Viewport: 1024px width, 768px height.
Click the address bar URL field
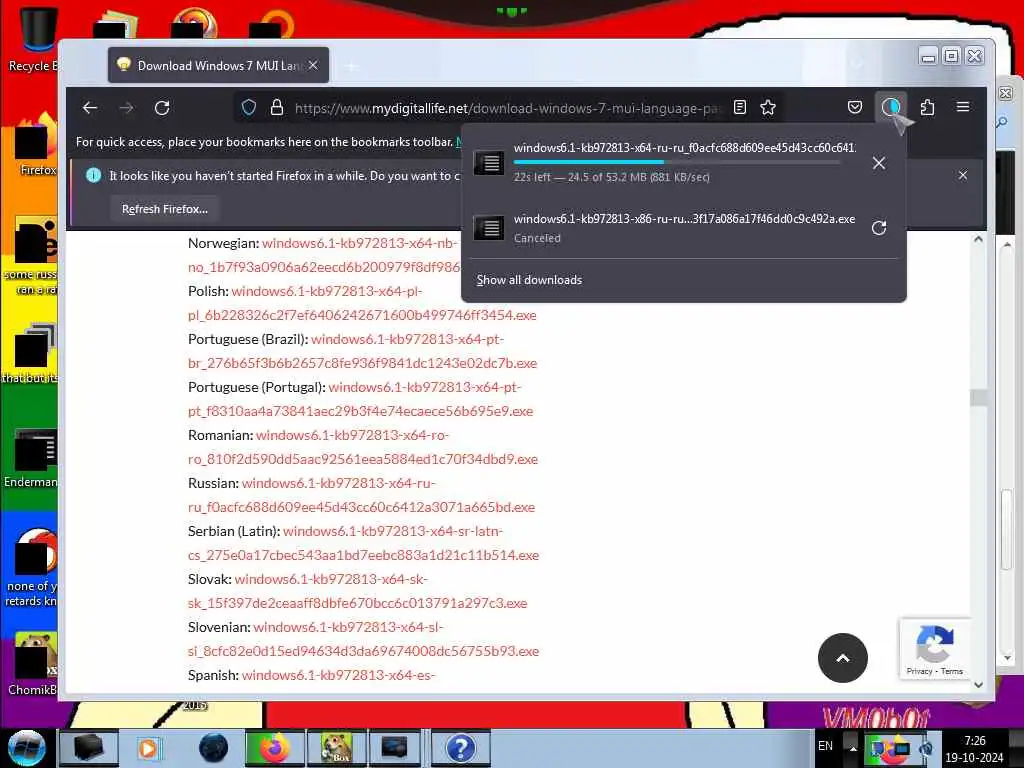coord(507,108)
